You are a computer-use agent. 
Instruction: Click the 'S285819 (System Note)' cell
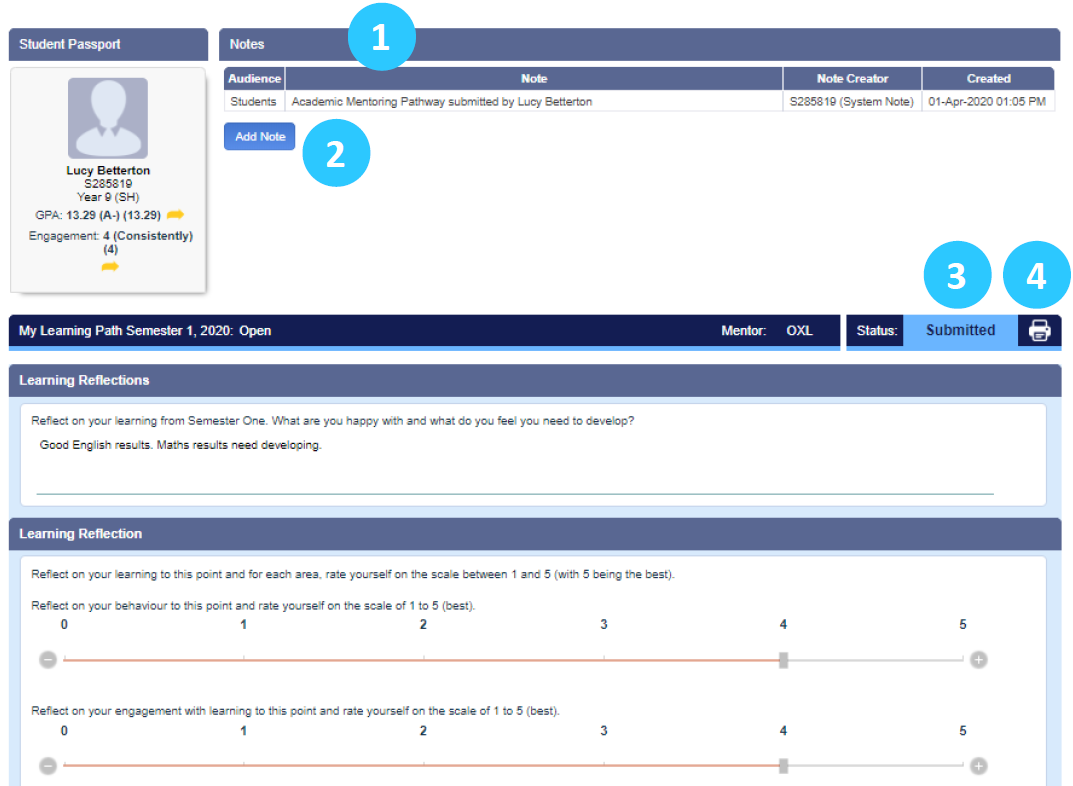851,101
